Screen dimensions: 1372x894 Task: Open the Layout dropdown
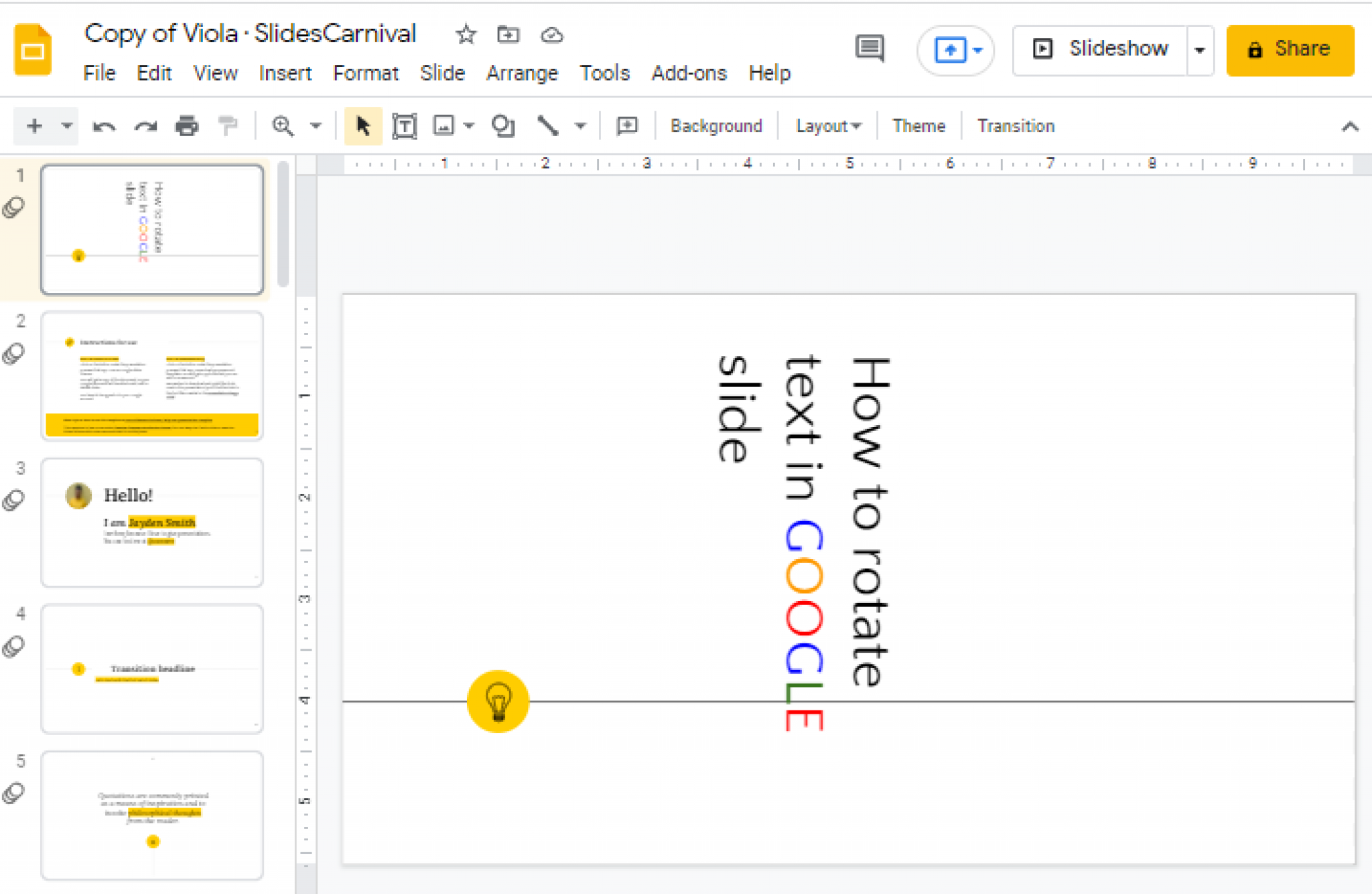(x=828, y=126)
